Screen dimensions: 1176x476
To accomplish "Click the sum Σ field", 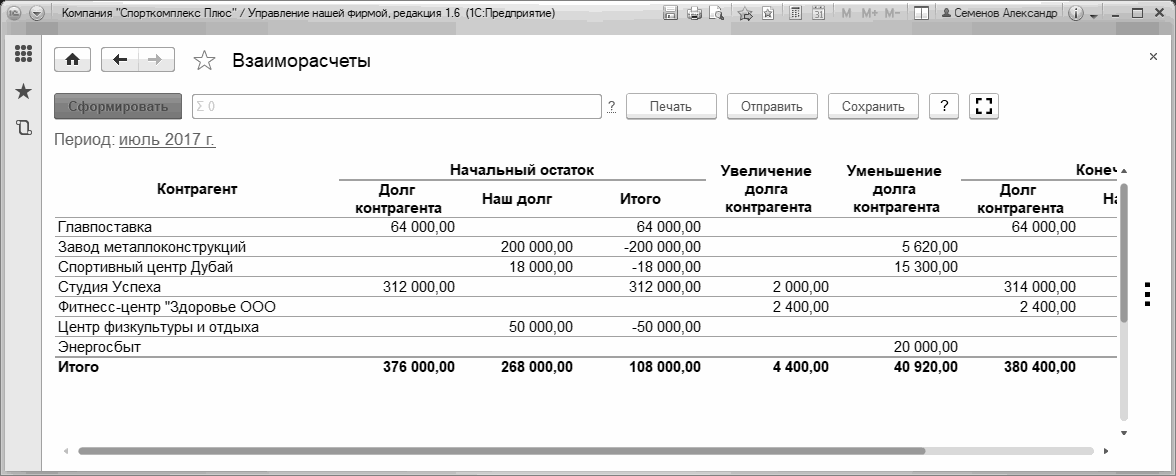I will [x=397, y=106].
